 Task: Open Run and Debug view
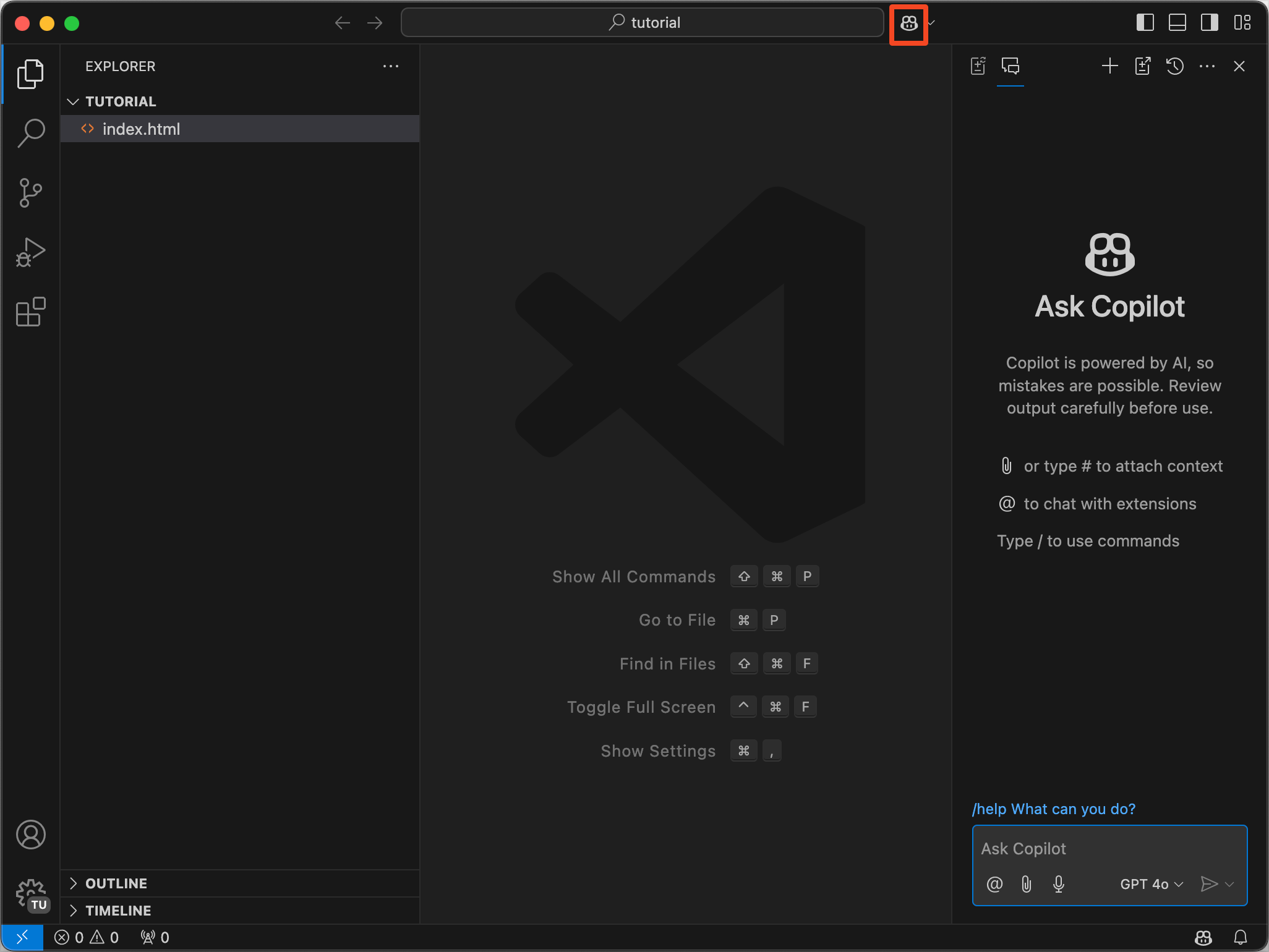30,252
